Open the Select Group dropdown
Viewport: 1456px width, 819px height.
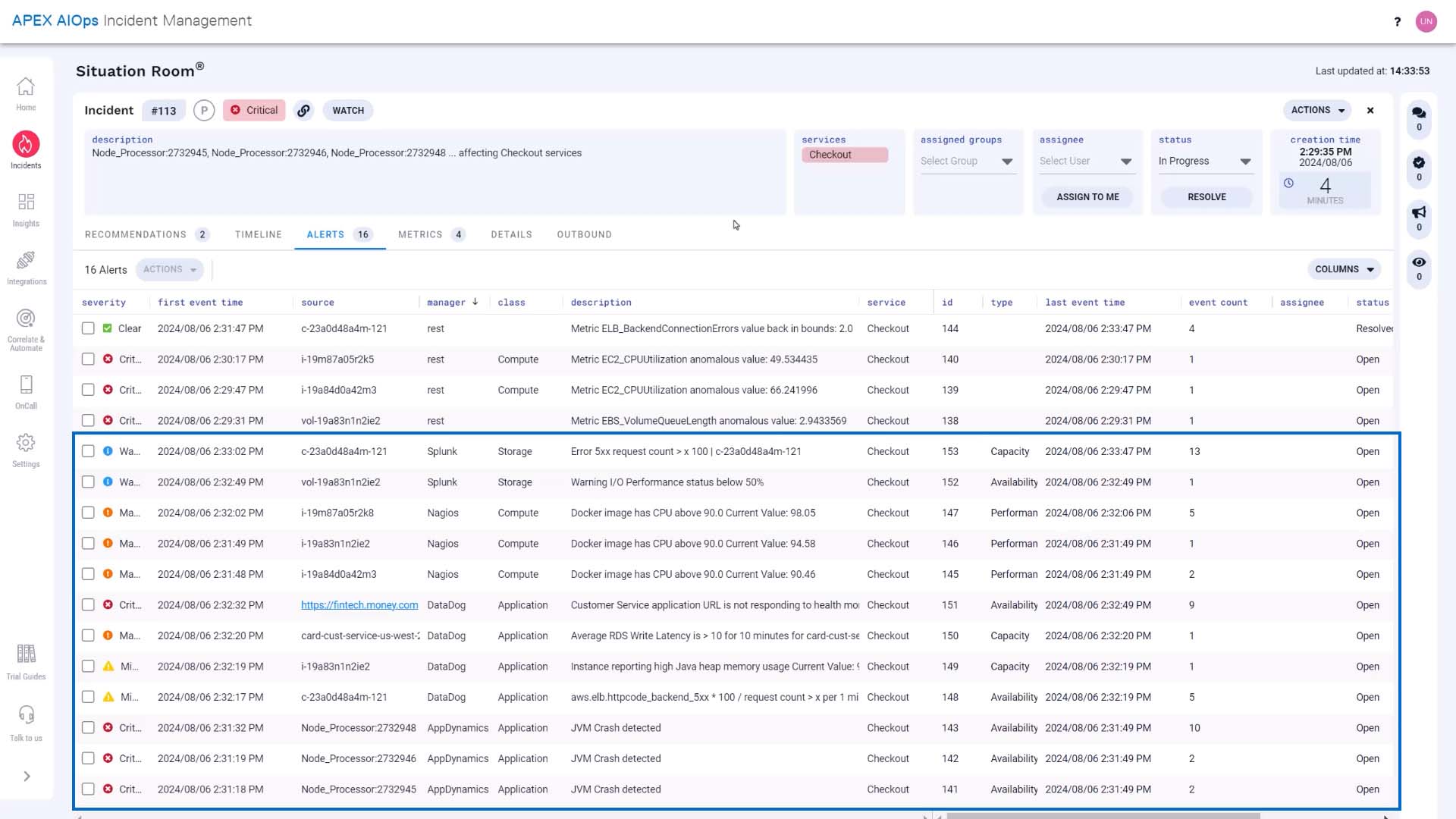click(x=967, y=162)
